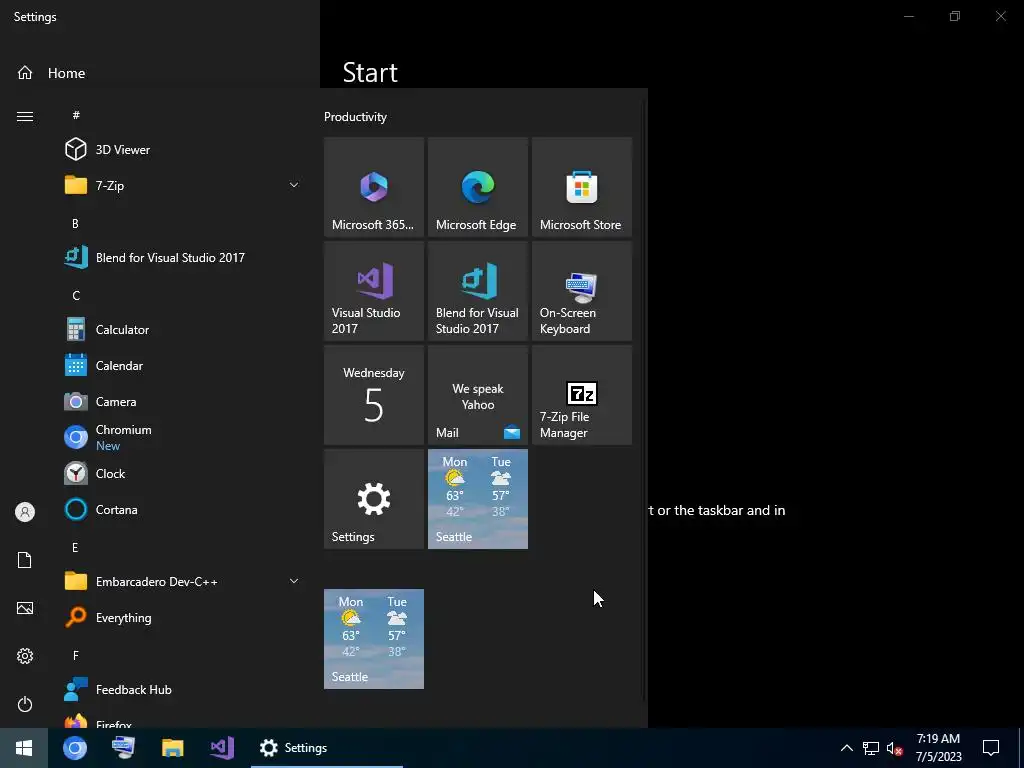Open the lower ungrouped Seattle weather tile

coord(374,639)
